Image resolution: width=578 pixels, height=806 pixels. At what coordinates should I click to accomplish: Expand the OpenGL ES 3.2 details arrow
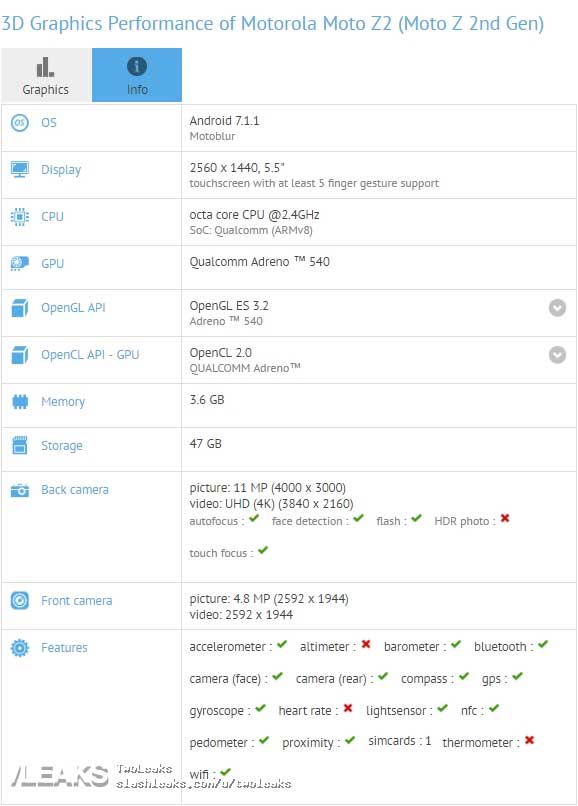pos(557,308)
